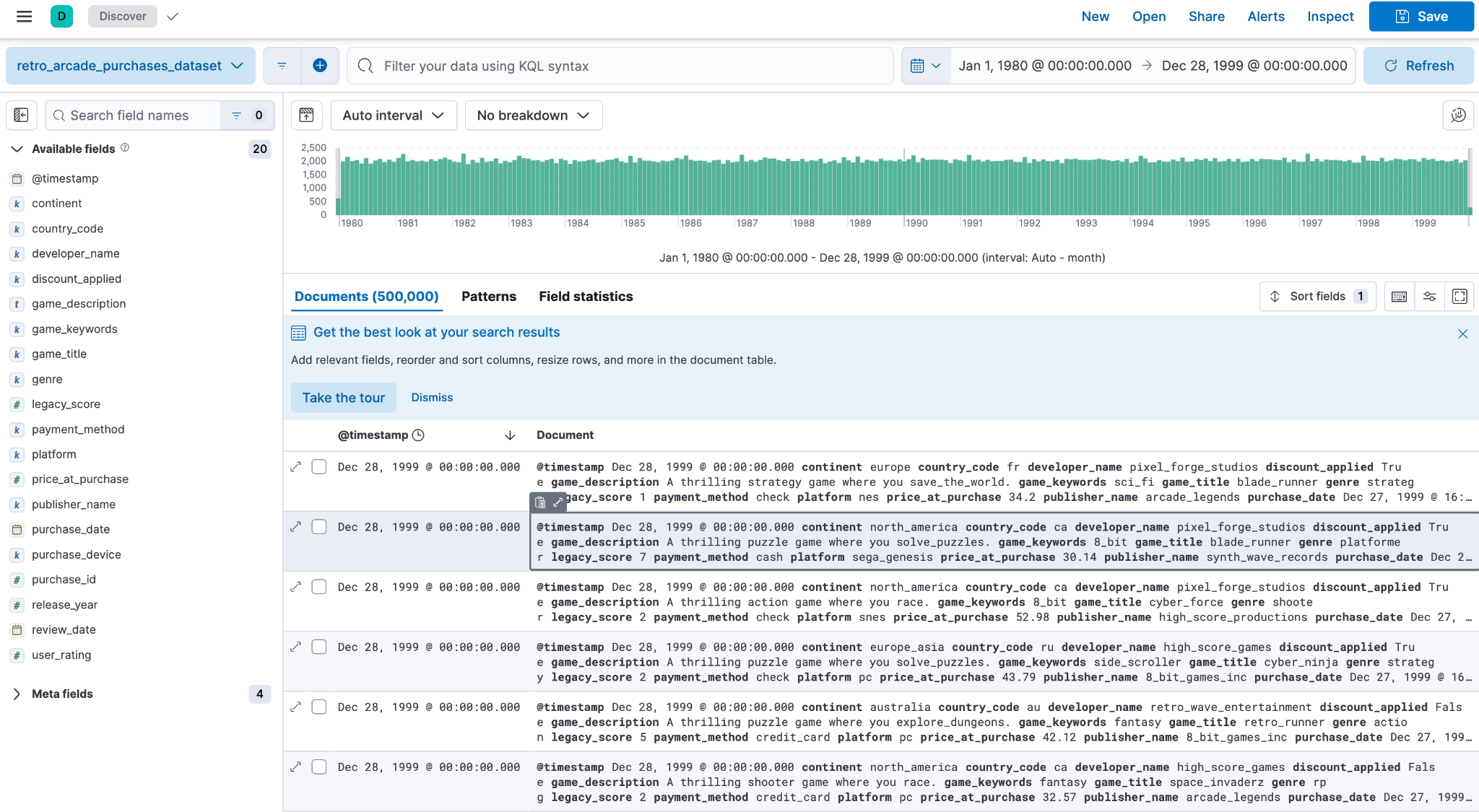Switch to the Field statistics tab

(586, 297)
